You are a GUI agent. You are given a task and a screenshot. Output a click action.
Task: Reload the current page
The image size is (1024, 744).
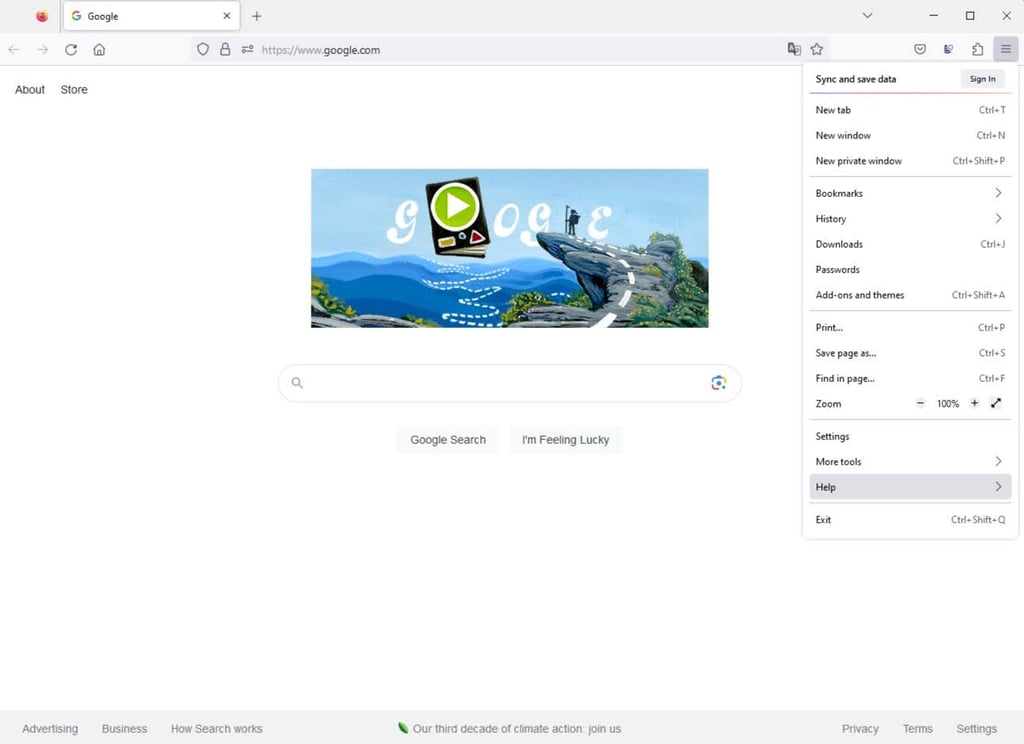[x=71, y=50]
